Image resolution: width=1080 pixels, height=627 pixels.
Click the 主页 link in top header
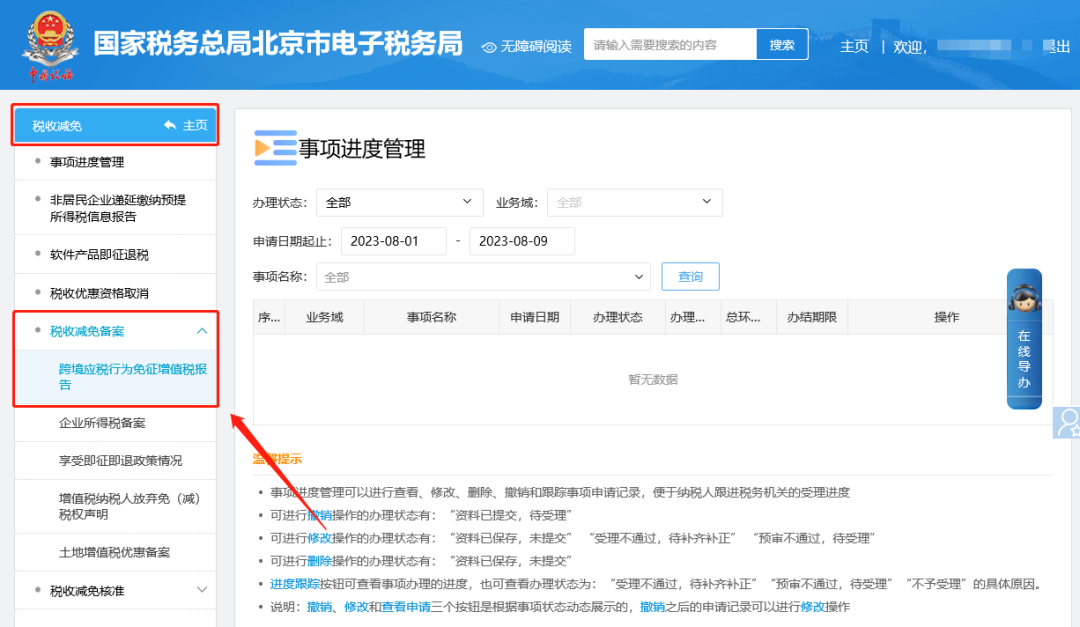point(854,47)
